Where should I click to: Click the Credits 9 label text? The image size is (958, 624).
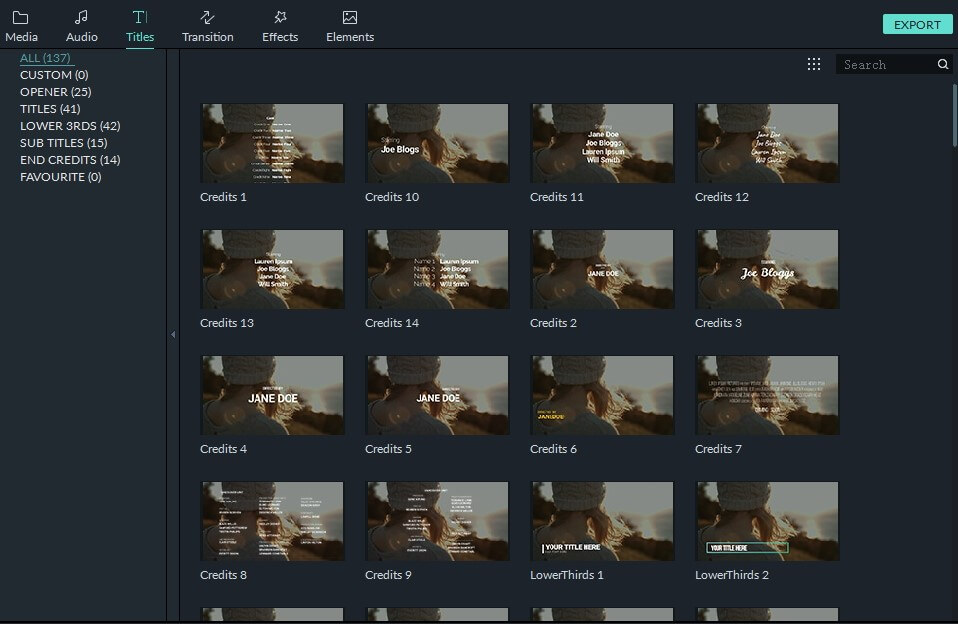coord(388,575)
